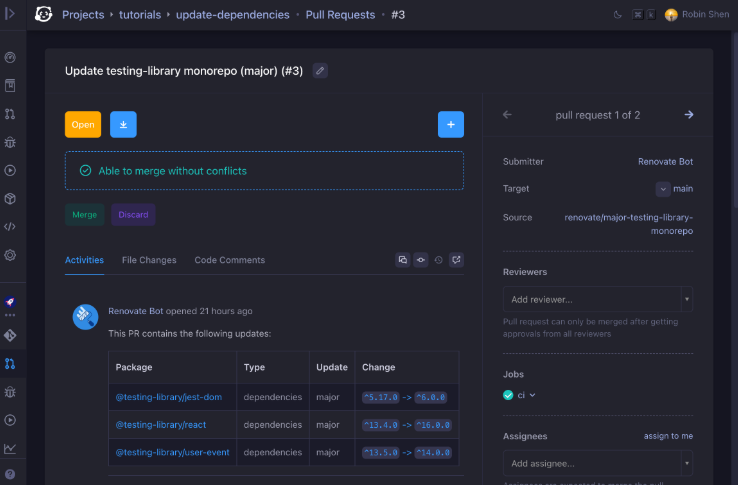The height and width of the screenshot is (485, 738).
Task: Click assign to me link
Action: point(668,436)
